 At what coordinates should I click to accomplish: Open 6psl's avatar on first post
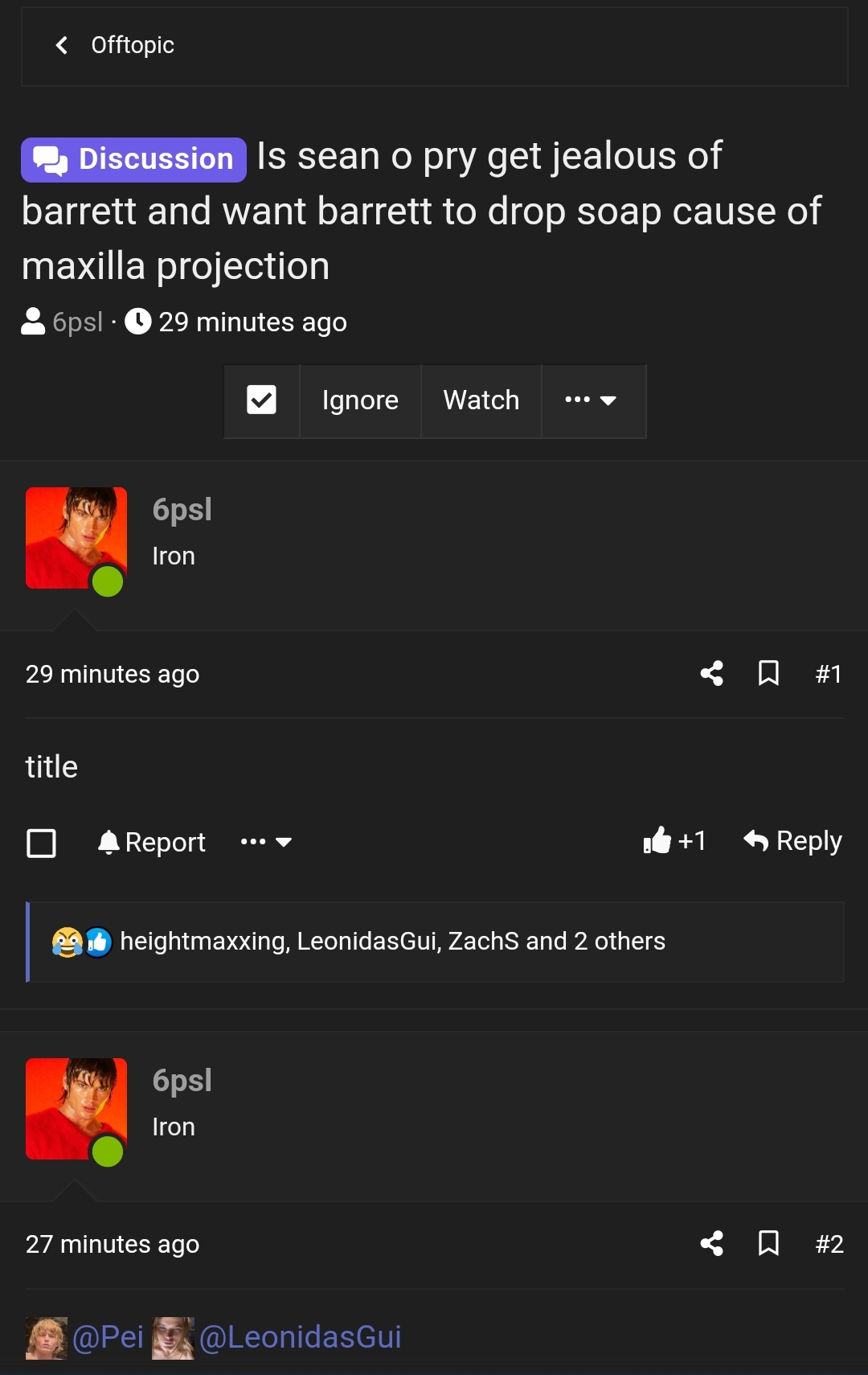pyautogui.click(x=76, y=538)
